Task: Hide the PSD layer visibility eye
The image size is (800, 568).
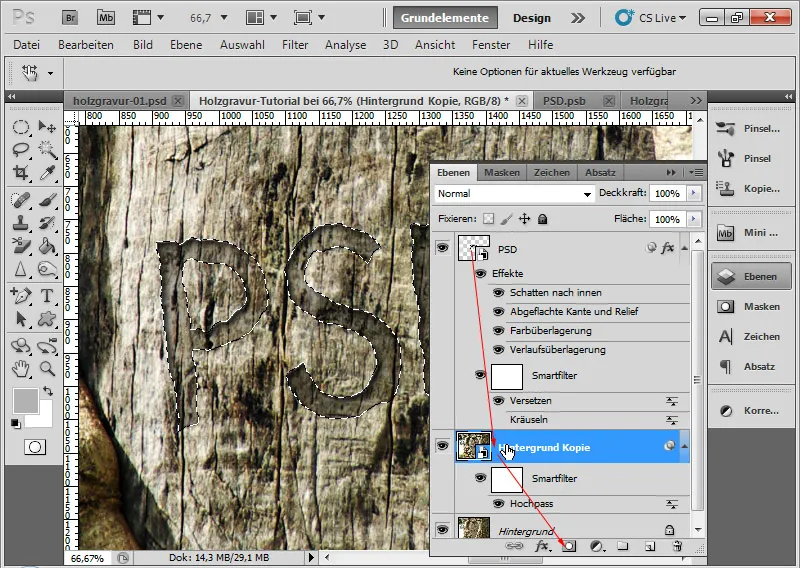Action: pos(442,248)
